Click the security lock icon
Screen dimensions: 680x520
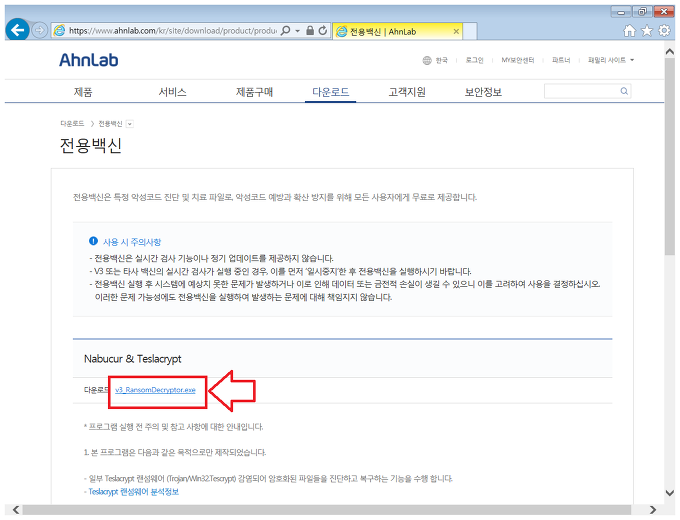click(310, 31)
